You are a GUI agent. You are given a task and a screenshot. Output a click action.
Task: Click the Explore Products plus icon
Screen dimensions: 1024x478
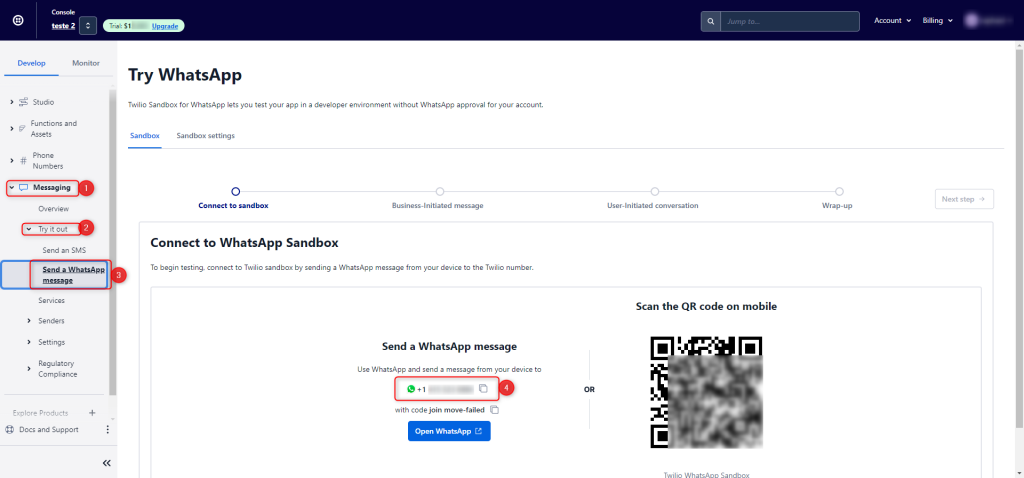coord(92,413)
